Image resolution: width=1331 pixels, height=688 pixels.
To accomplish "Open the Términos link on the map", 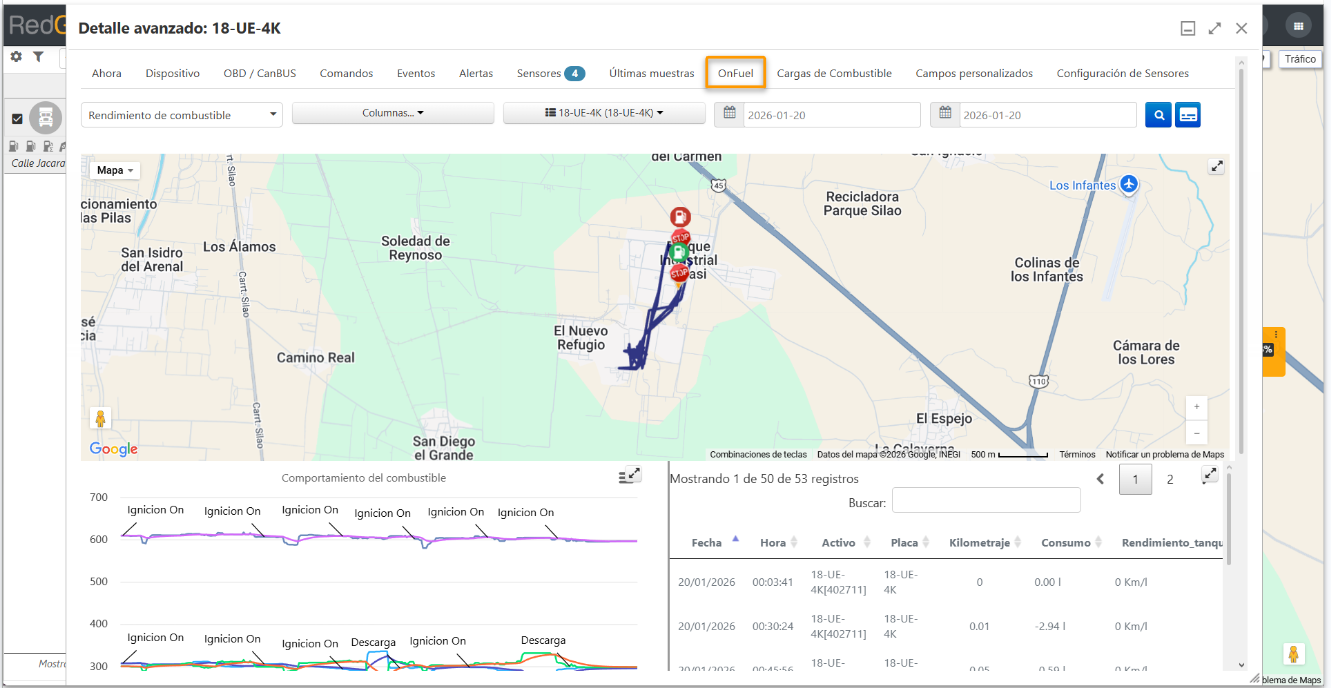I will (1078, 454).
